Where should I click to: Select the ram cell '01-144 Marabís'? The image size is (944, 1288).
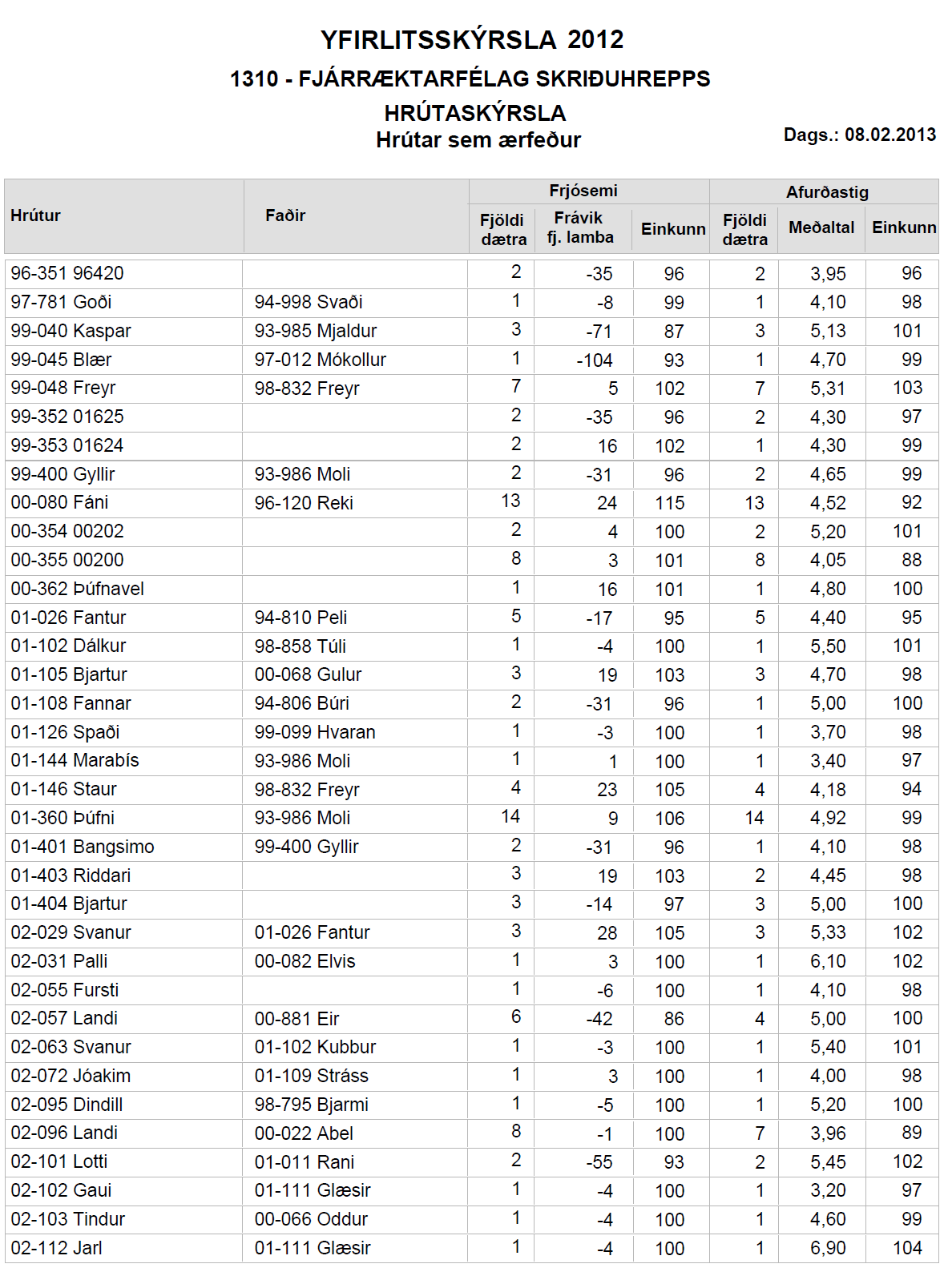[x=75, y=761]
